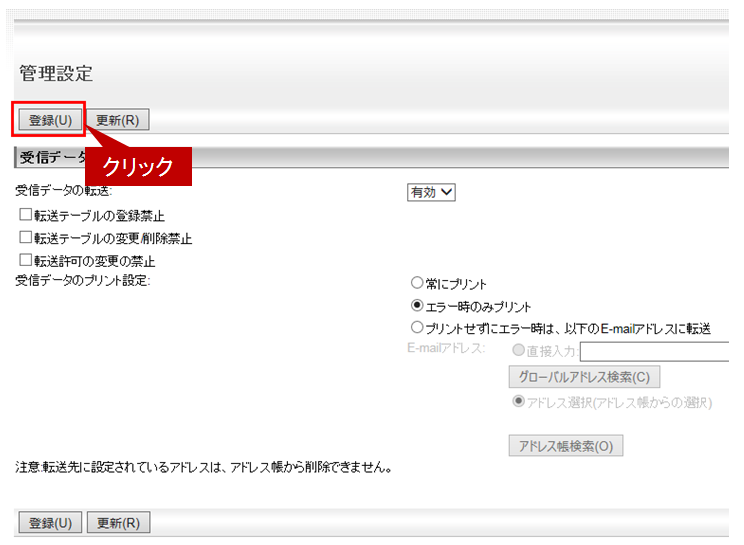Select アドレス選択(アドレス帳からの選択) radio
The image size is (744, 545).
pos(517,402)
